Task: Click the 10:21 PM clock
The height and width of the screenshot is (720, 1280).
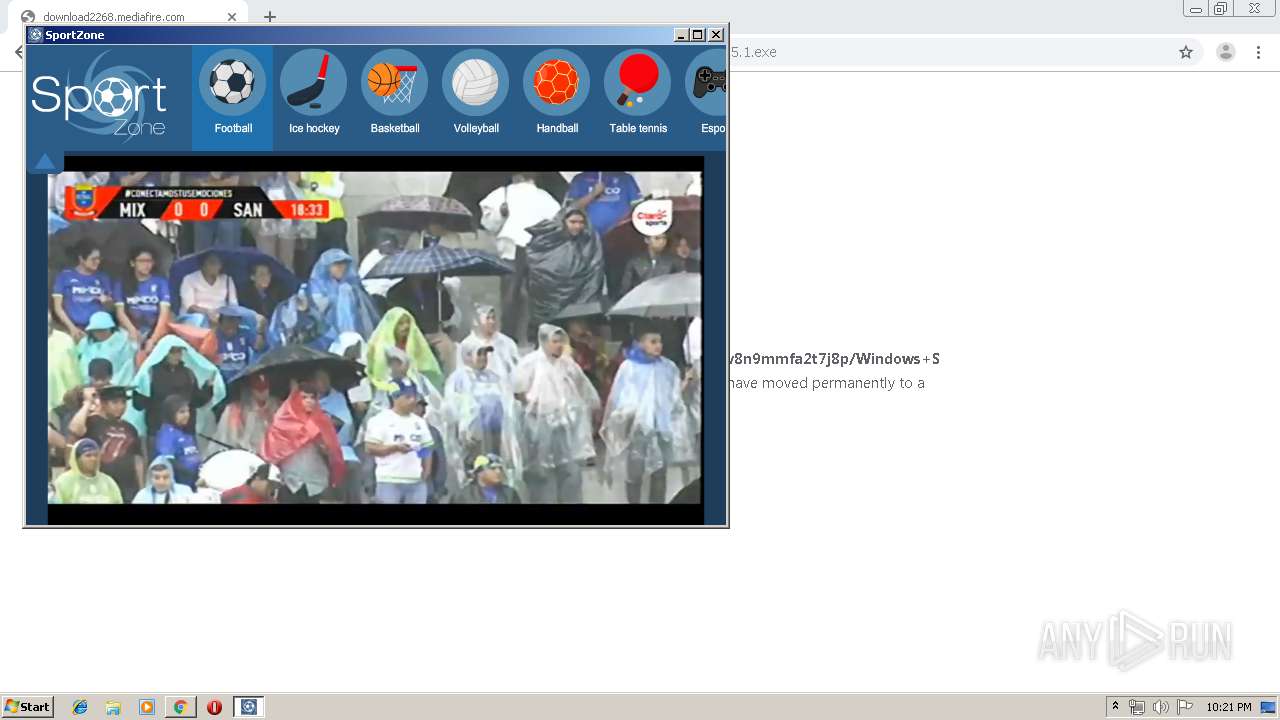Action: coord(1228,707)
